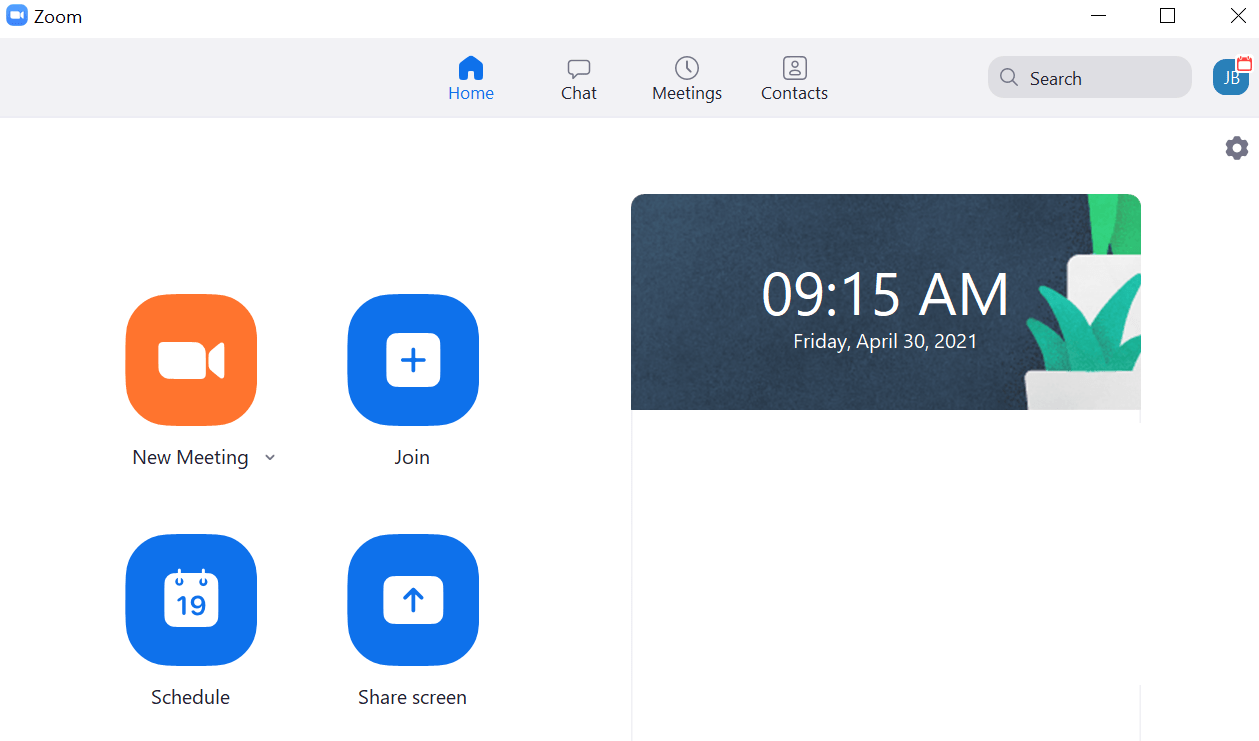Click the clock display showing 09:15 AM
Viewport: 1259px width, 741px height.
884,293
